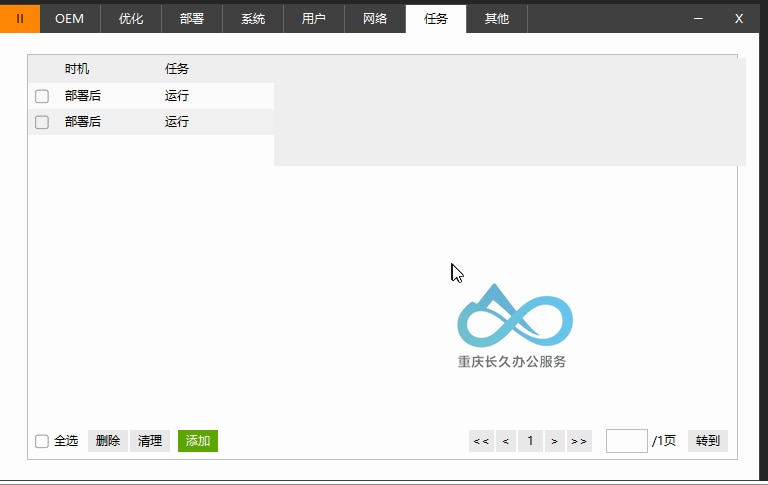
Task: Tick the second 部署后 row checkbox
Action: [x=42, y=122]
